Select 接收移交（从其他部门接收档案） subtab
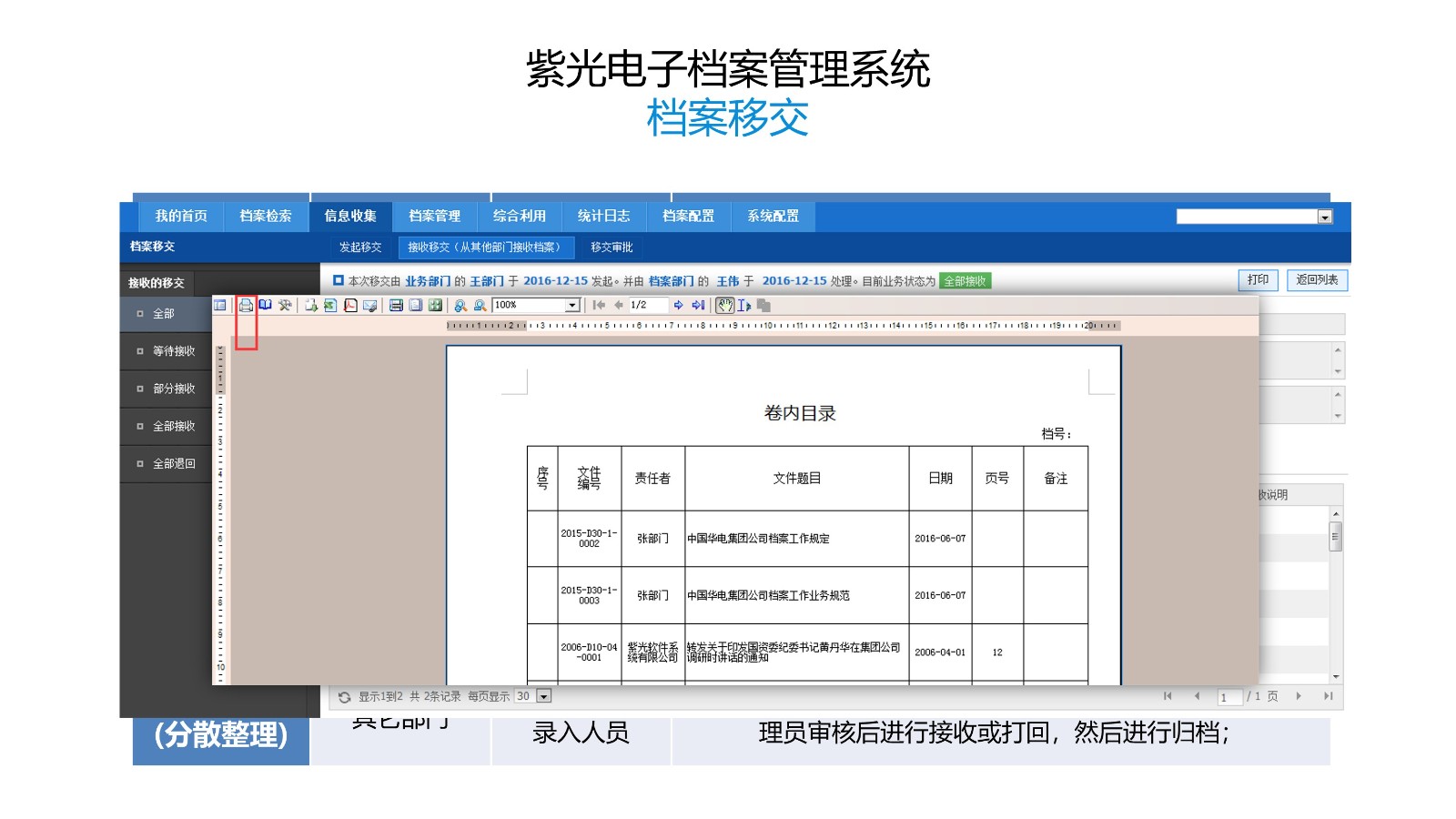This screenshot has width=1456, height=819. (x=484, y=248)
